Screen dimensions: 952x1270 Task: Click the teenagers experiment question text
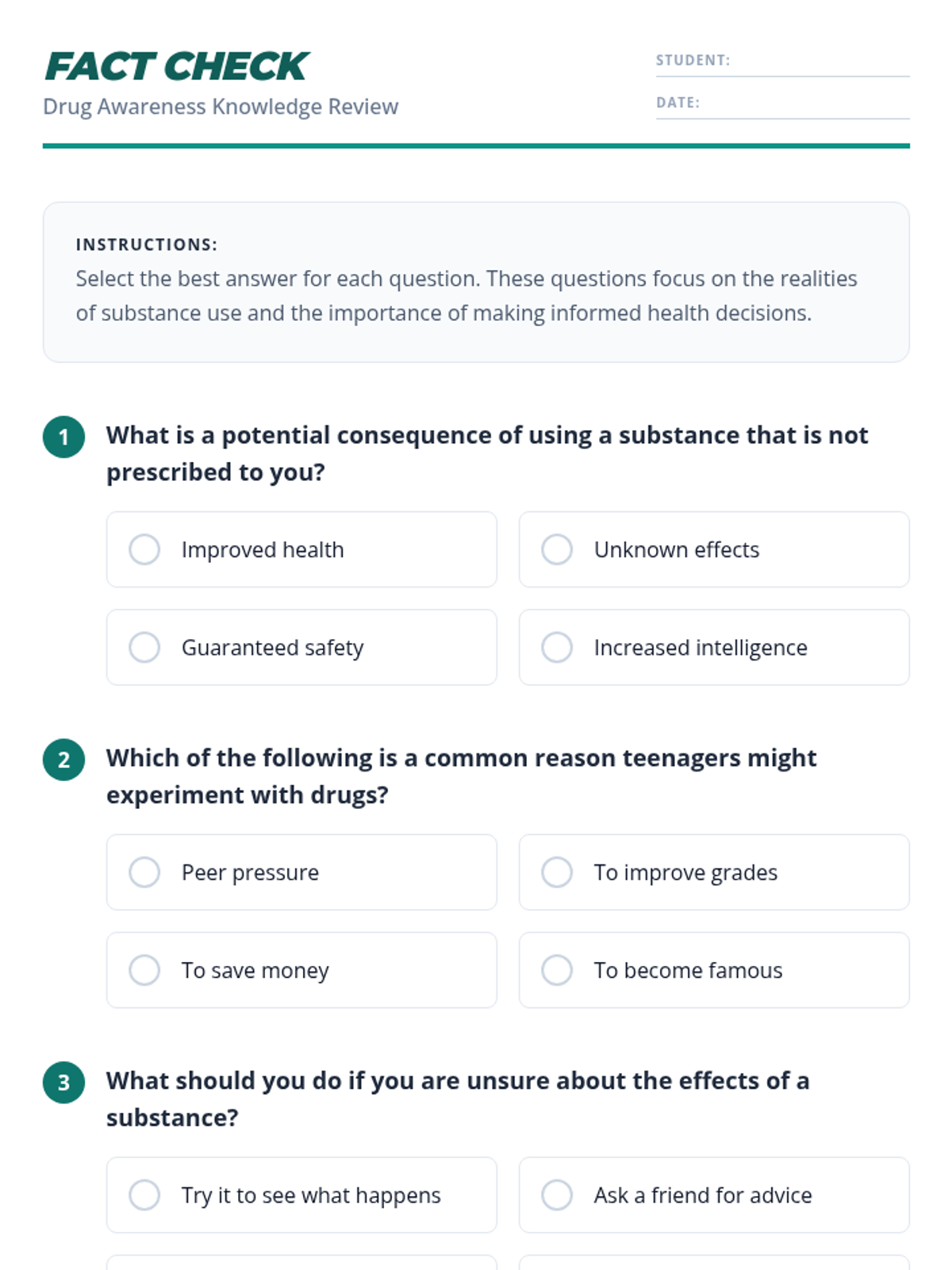click(461, 776)
